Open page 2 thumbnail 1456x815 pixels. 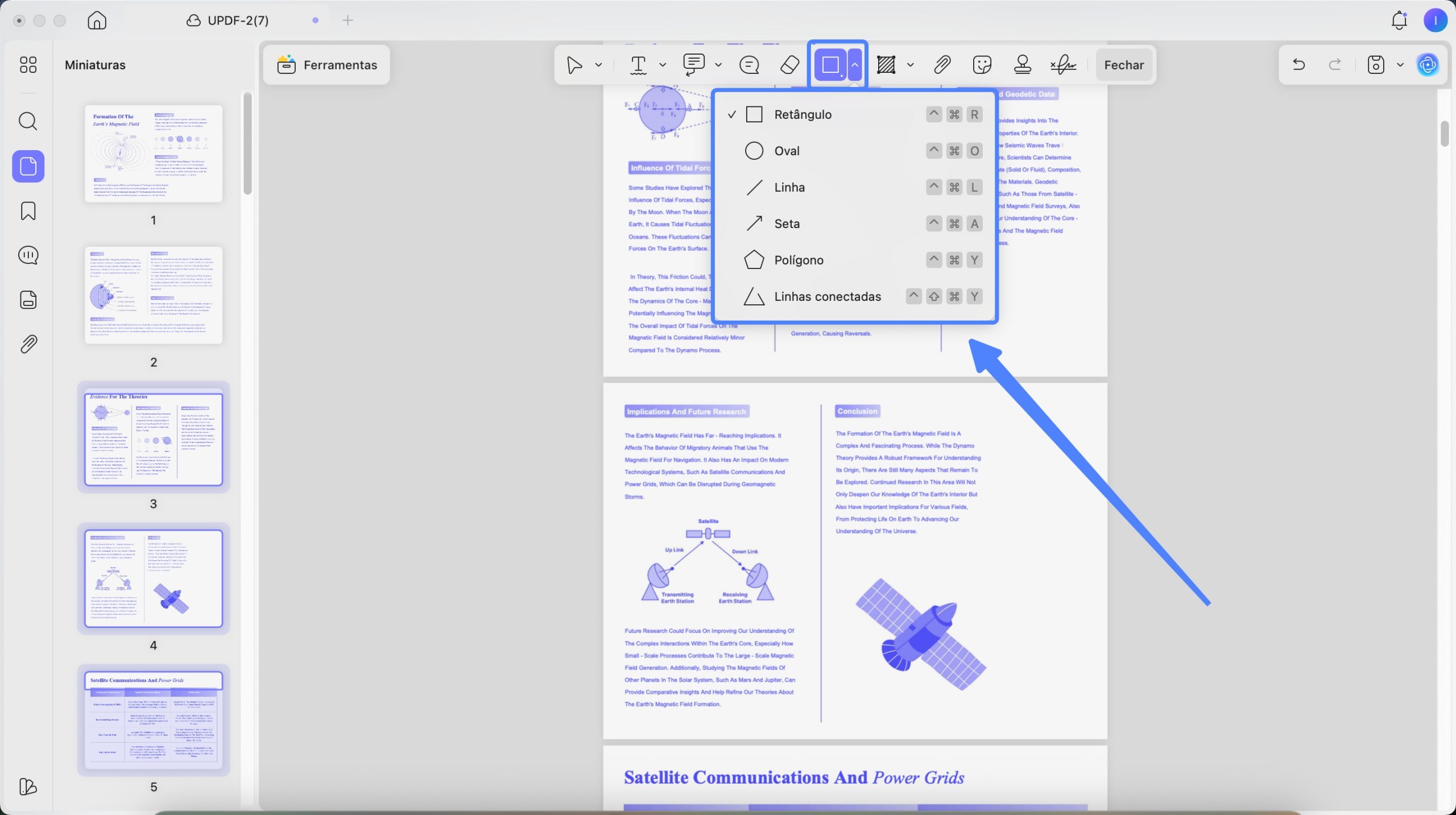tap(154, 295)
